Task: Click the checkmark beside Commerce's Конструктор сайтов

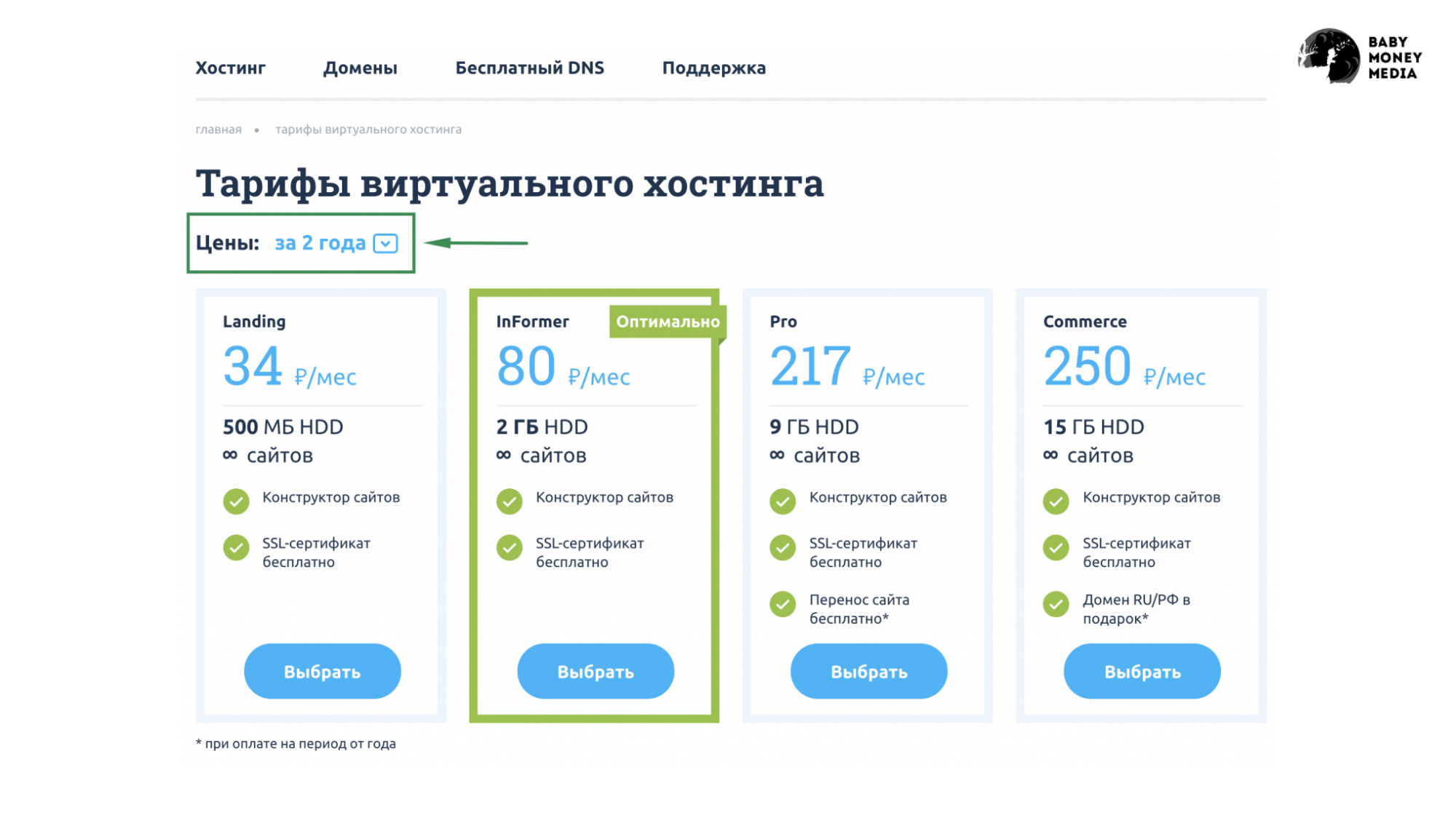Action: pyautogui.click(x=1056, y=501)
